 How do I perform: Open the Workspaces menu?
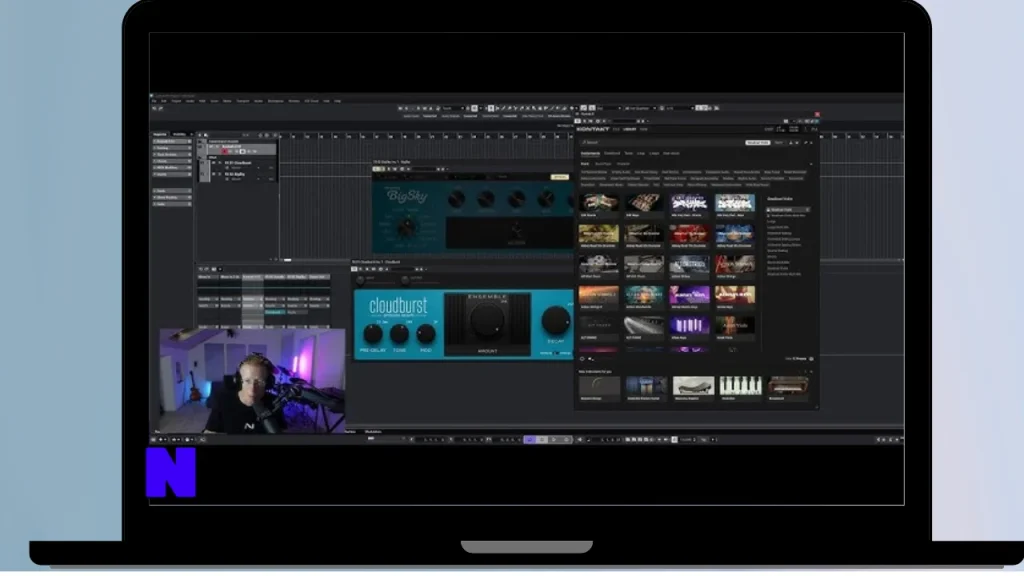pos(276,101)
